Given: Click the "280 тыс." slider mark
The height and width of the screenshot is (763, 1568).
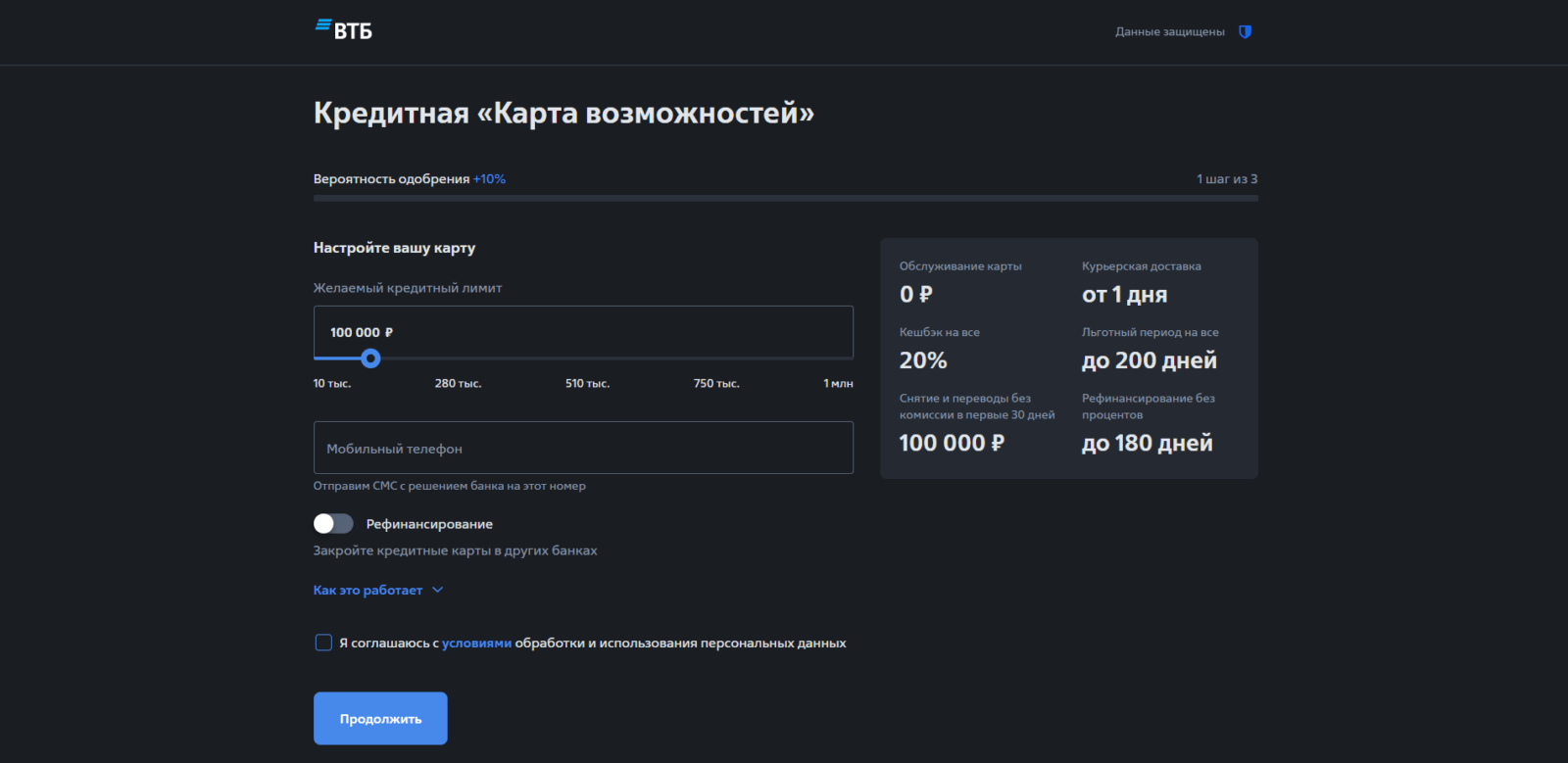Looking at the screenshot, I should point(458,383).
